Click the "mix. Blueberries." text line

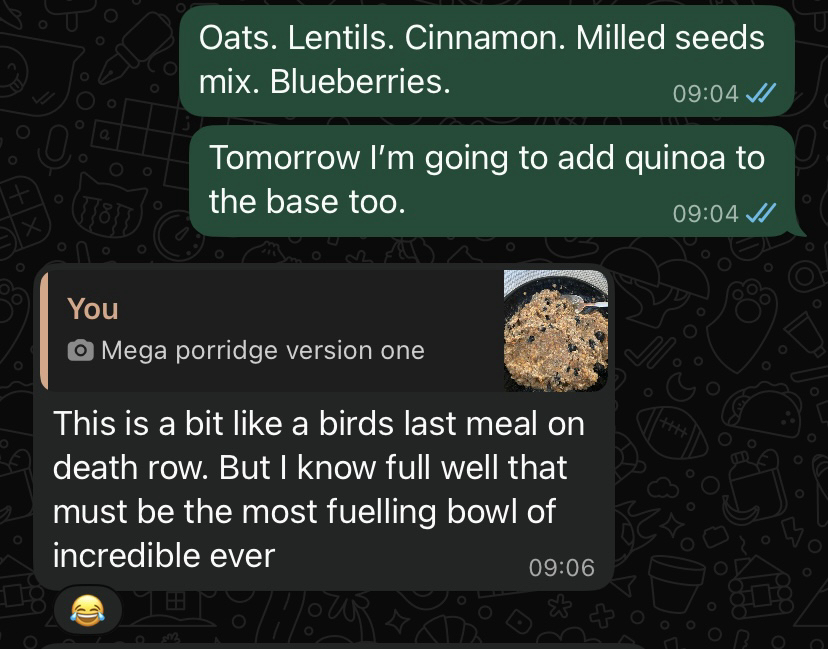325,82
